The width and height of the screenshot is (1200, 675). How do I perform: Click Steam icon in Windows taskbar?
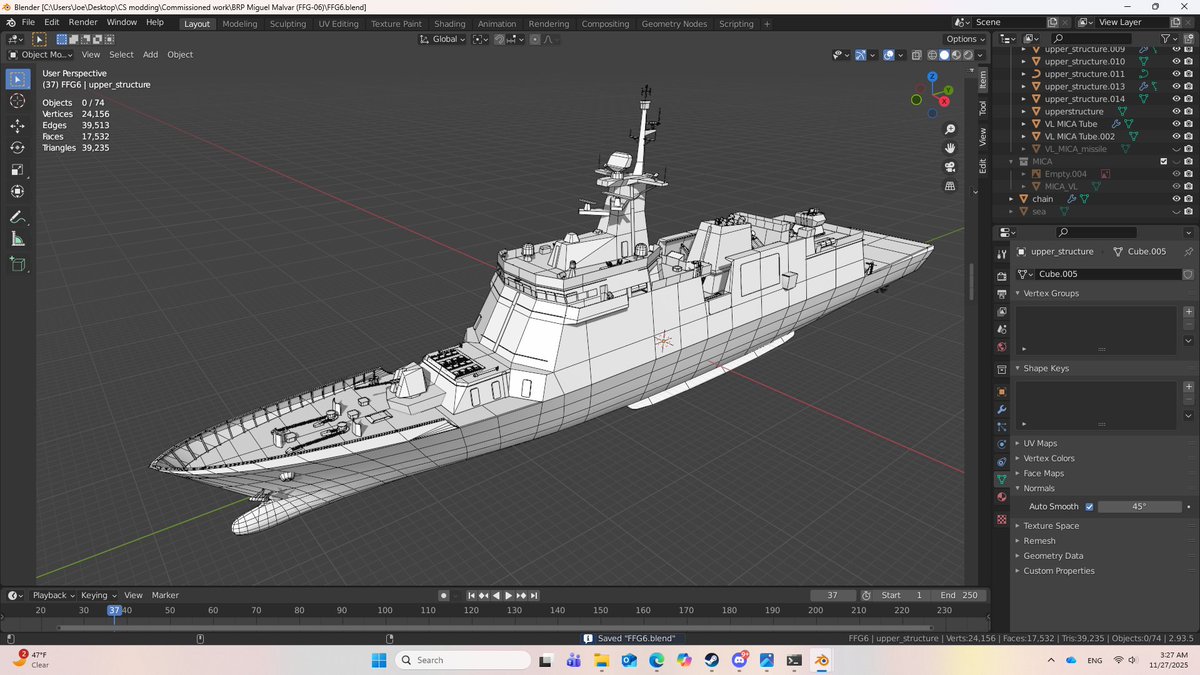711,660
